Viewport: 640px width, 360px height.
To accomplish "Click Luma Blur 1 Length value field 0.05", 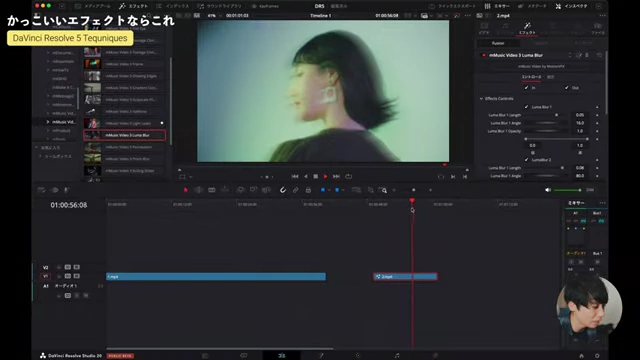I will pyautogui.click(x=580, y=115).
